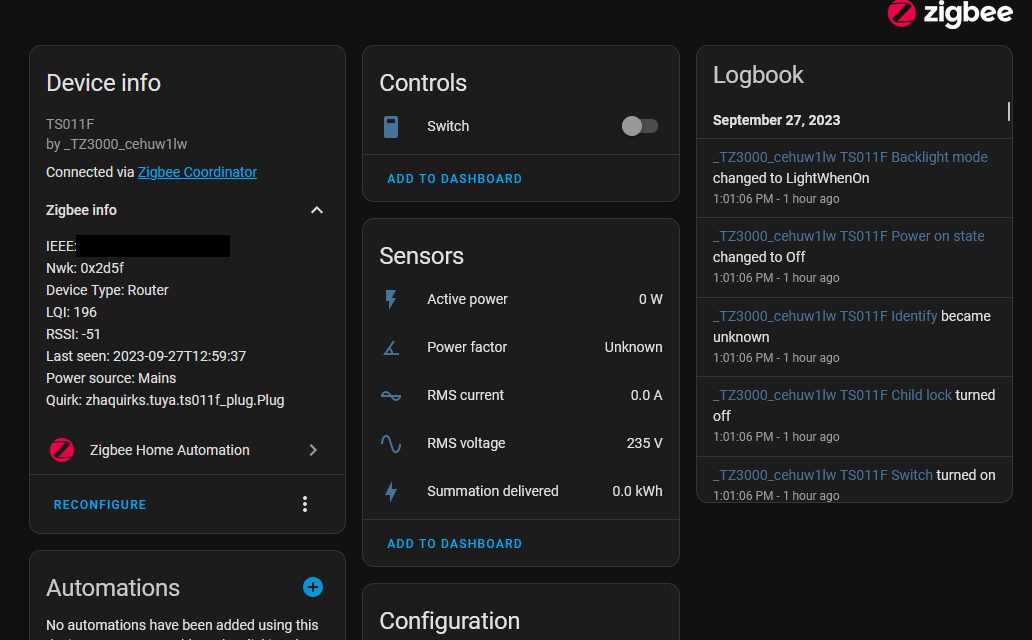Turn on the Switch toggle
The width and height of the screenshot is (1032, 640).
[x=639, y=125]
